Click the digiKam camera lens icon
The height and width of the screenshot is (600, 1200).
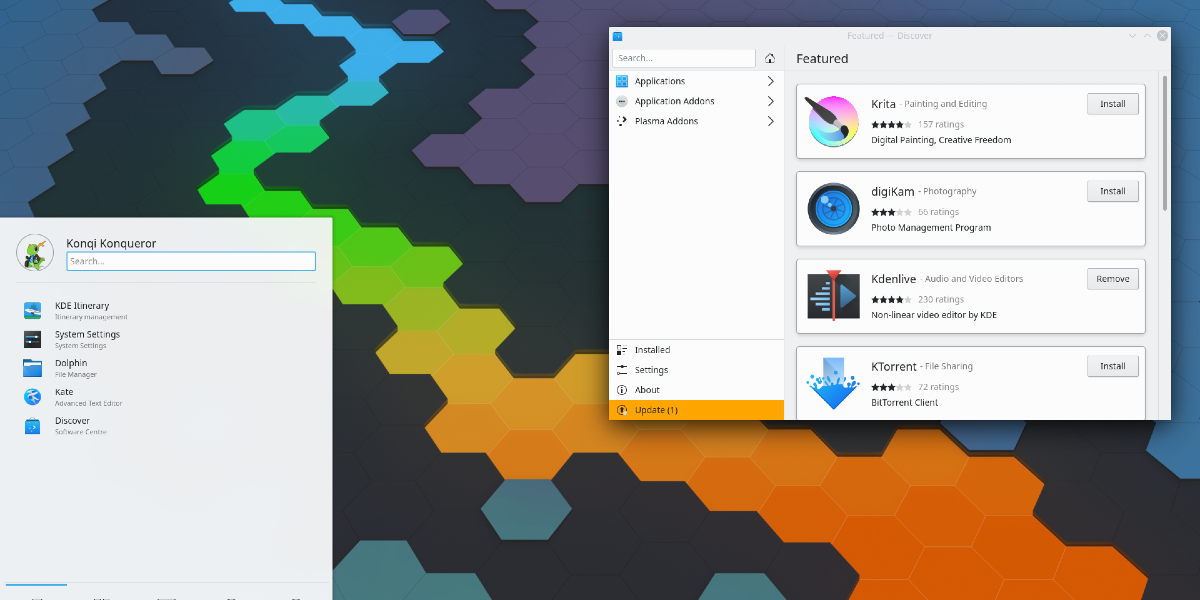click(x=832, y=209)
